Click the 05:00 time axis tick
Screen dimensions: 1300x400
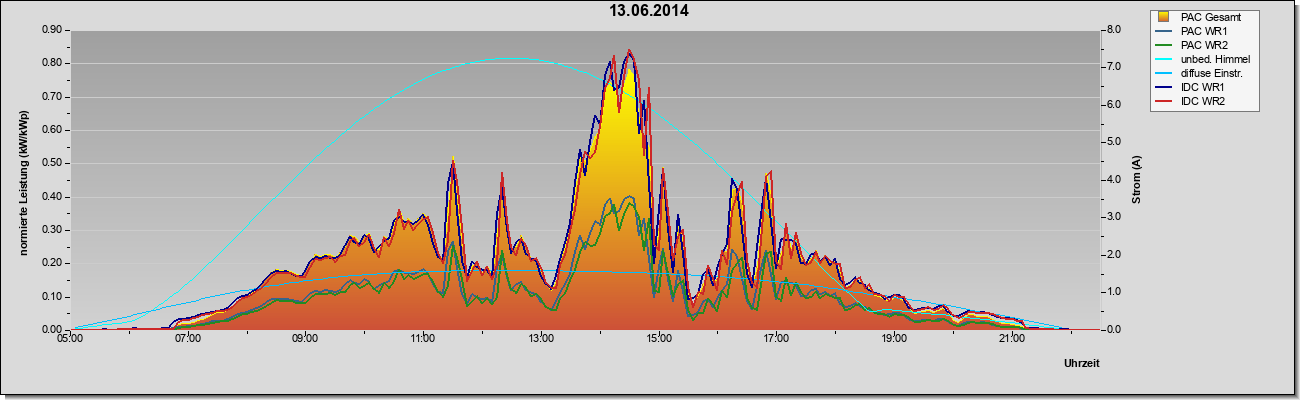(70, 340)
